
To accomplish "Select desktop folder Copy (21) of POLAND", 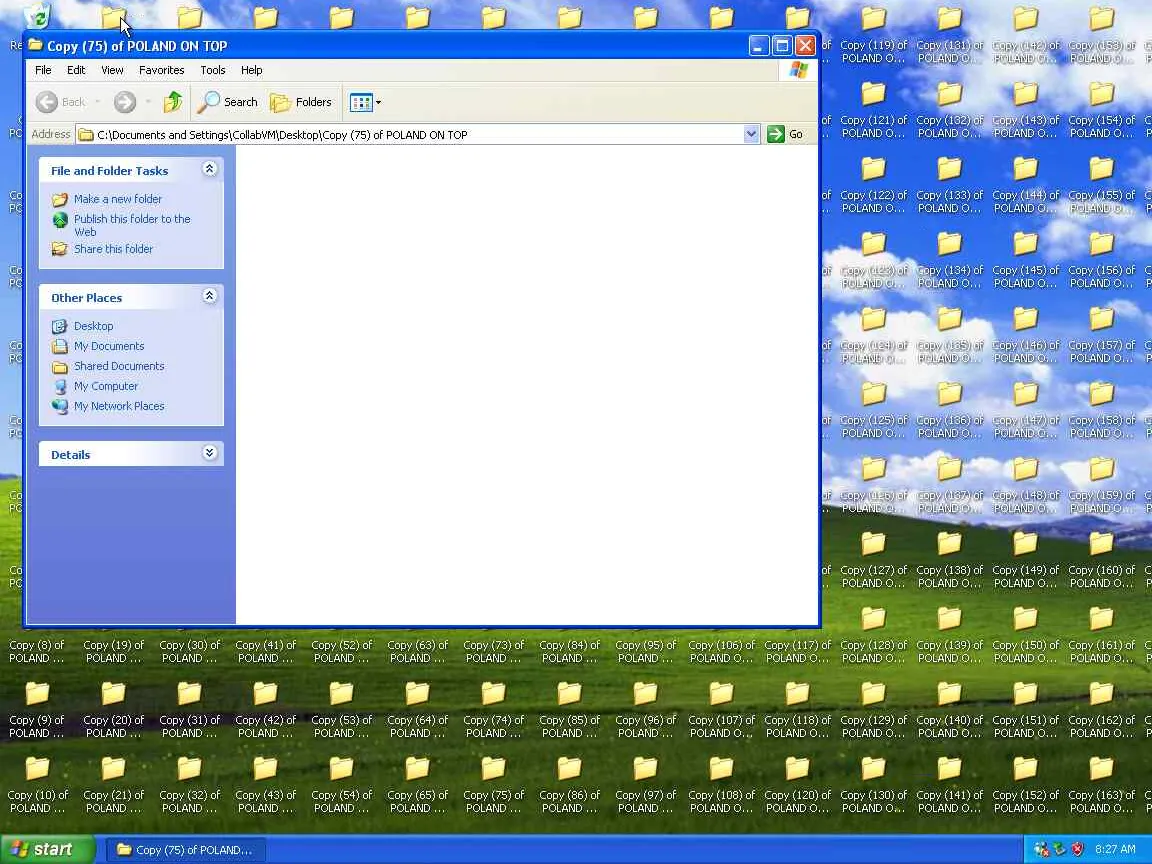I will (113, 785).
